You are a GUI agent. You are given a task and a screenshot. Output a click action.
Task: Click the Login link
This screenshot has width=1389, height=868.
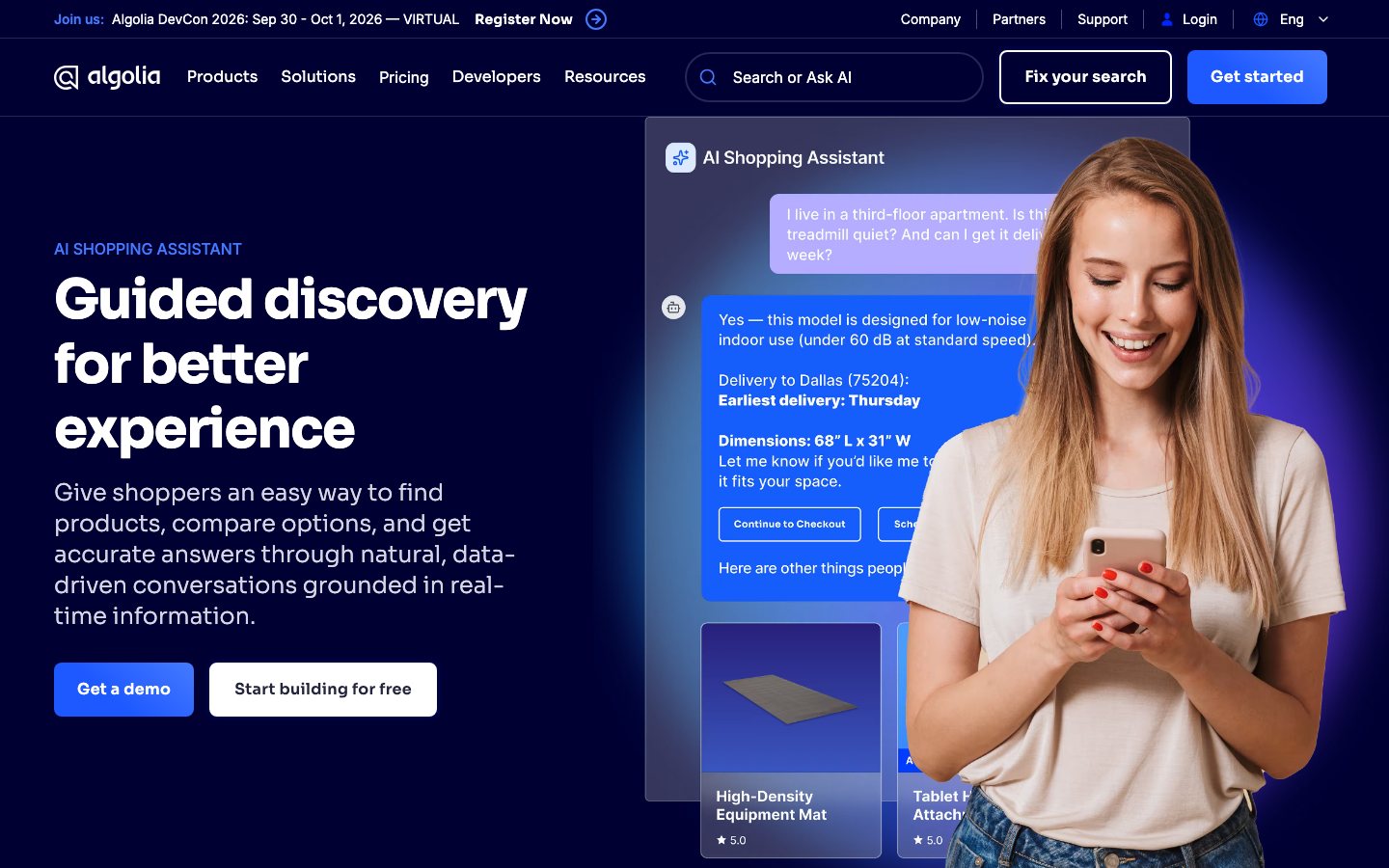pyautogui.click(x=1199, y=19)
